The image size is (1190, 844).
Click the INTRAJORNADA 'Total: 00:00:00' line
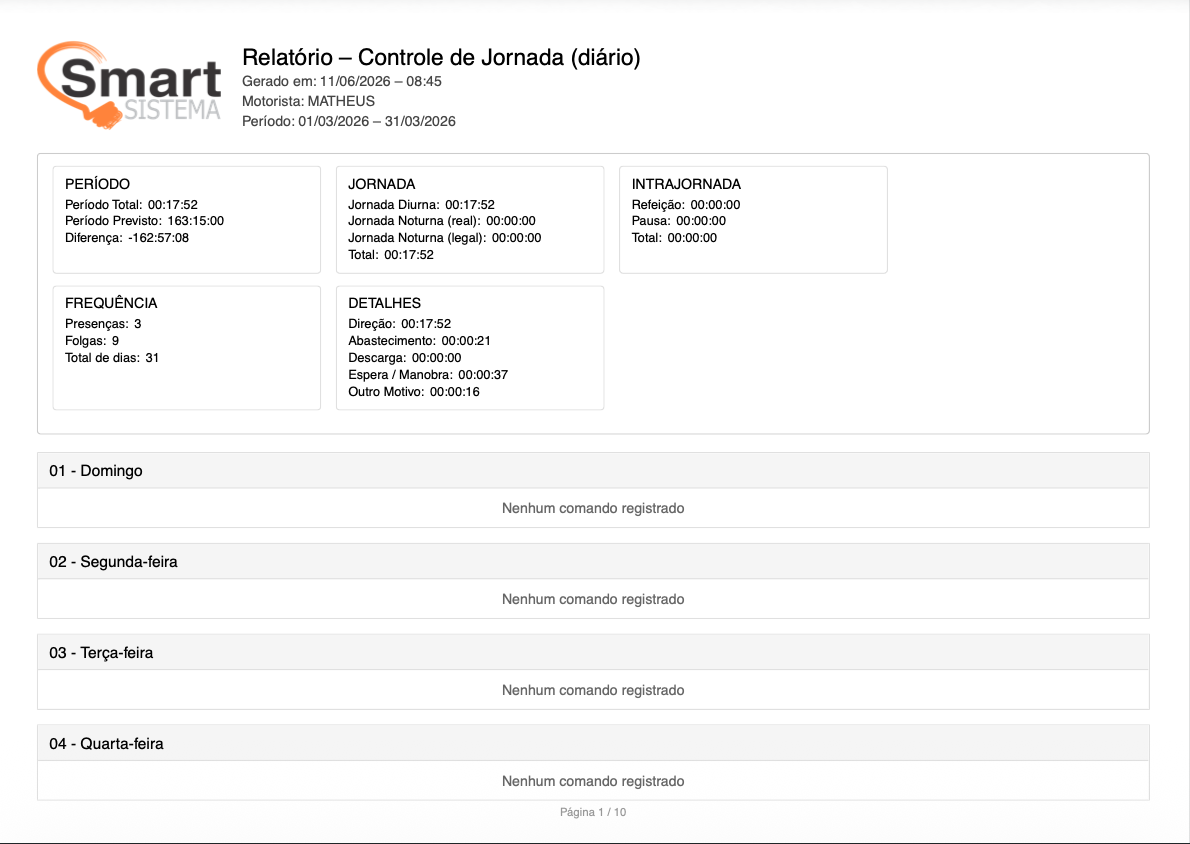pyautogui.click(x=674, y=238)
